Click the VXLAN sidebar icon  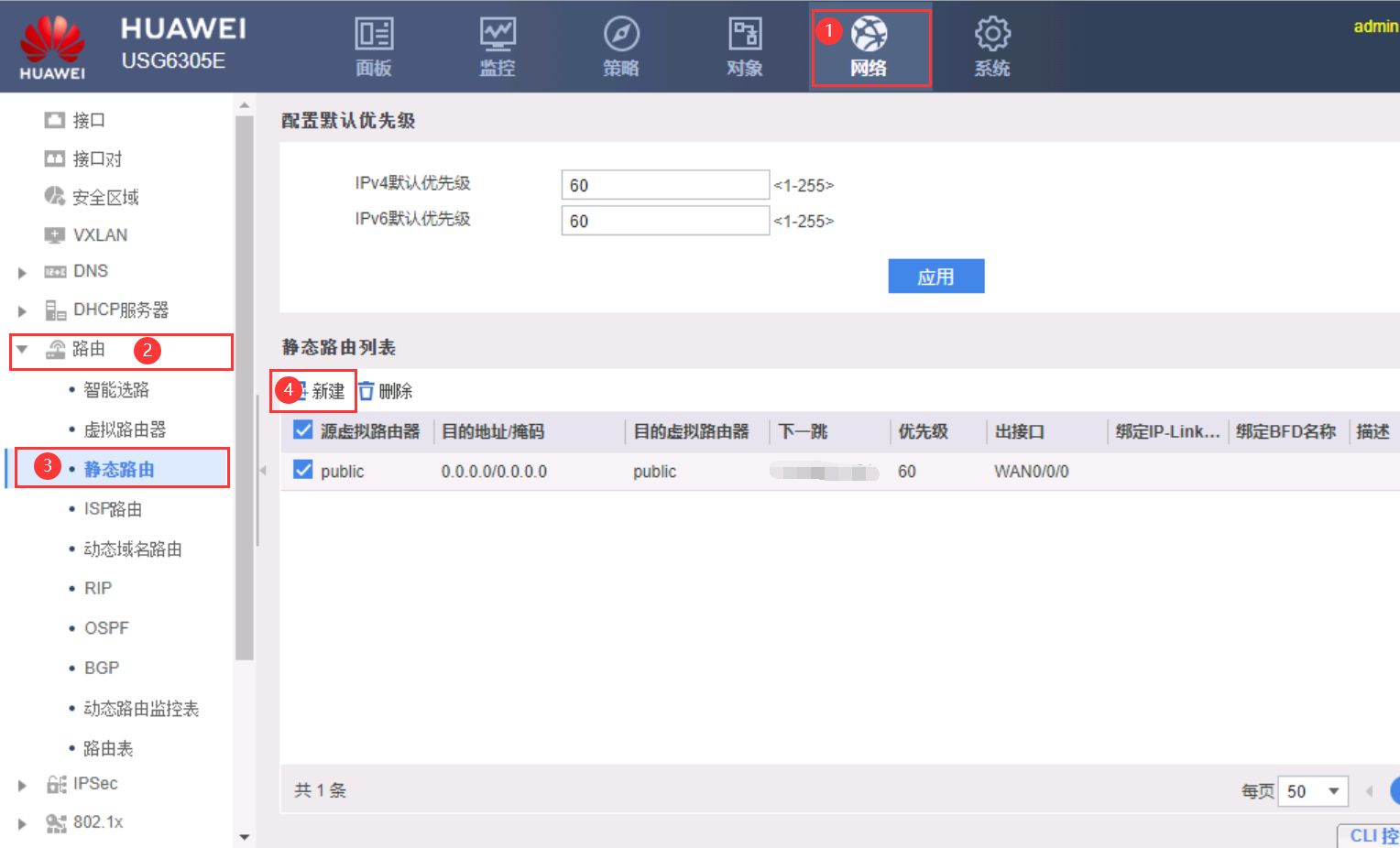(55, 235)
